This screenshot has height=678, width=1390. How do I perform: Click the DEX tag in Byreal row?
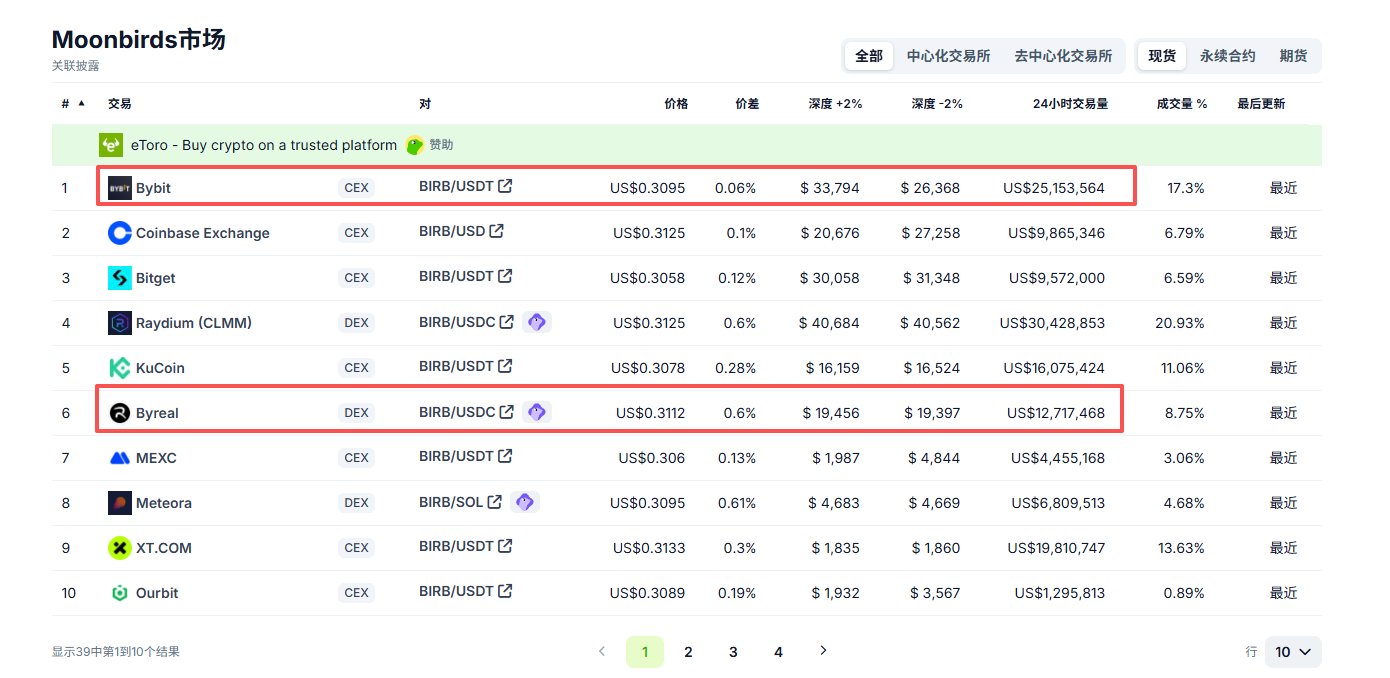[x=356, y=412]
